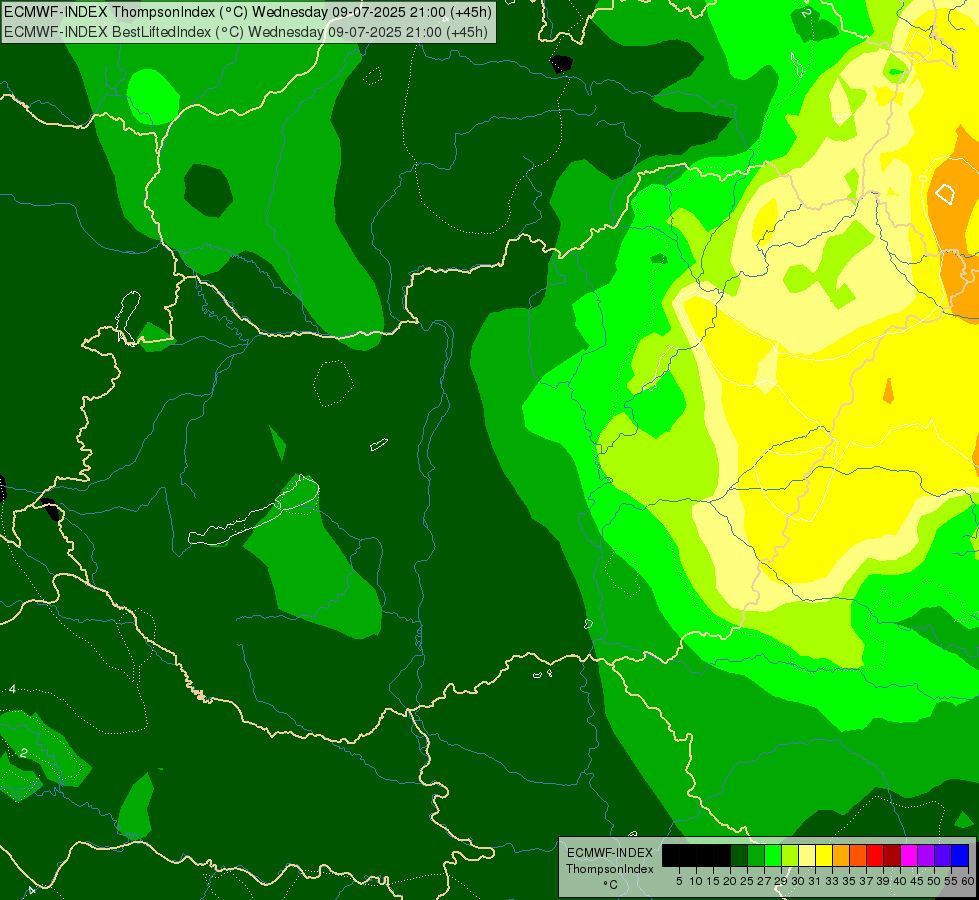Click the 'ECMWF-INDEX BestLiftedIndex' title line
979x900 pixels.
pyautogui.click(x=246, y=32)
